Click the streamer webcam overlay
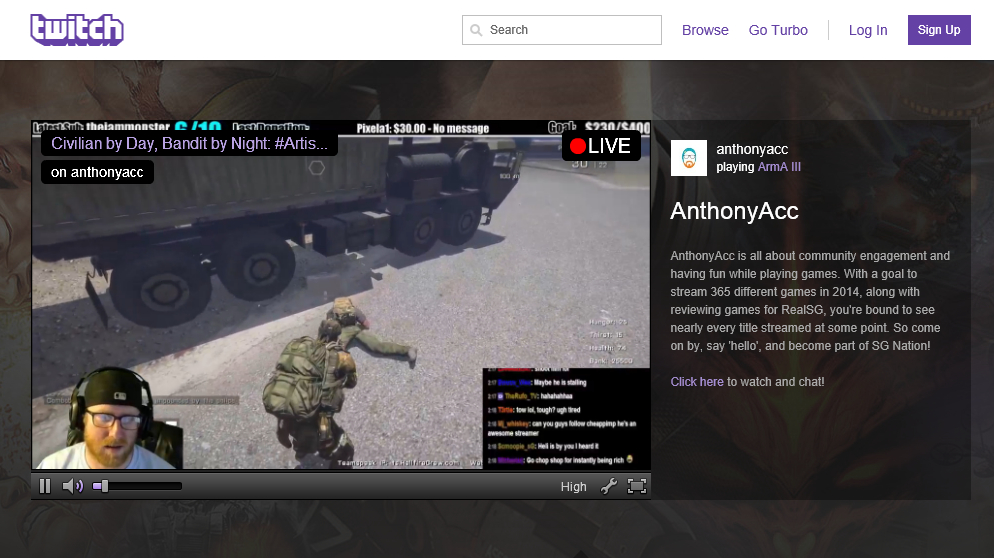 coord(108,418)
